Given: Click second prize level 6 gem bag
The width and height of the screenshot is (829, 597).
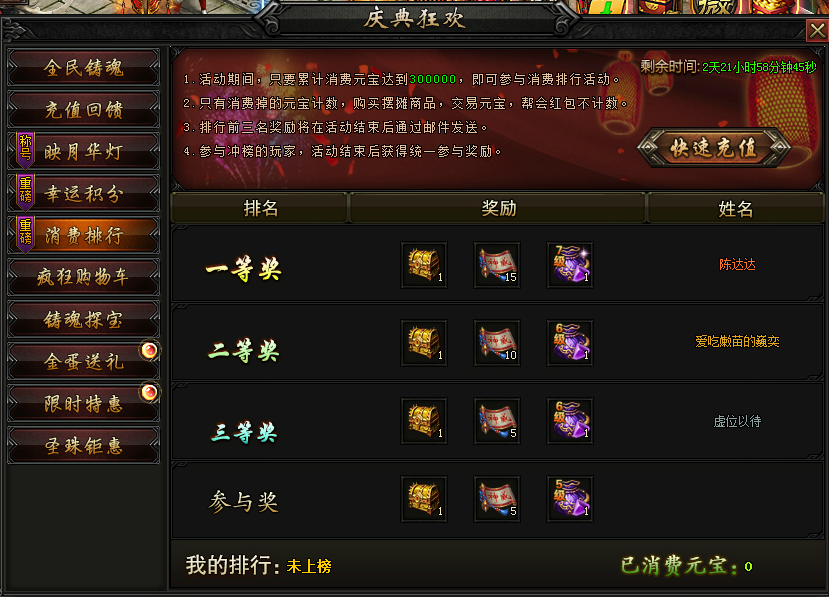Looking at the screenshot, I should click(570, 343).
